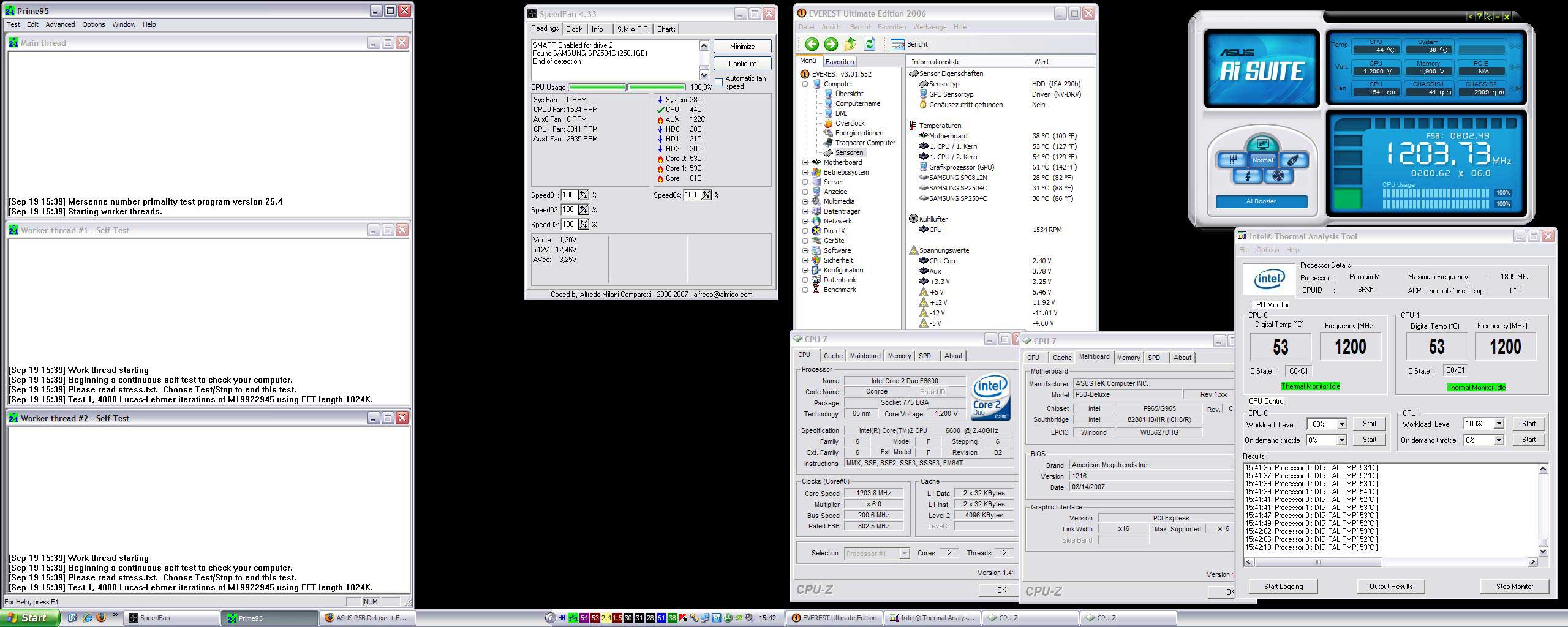Click the Speed02 percentage input field
This screenshot has width=1568, height=627.
568,210
